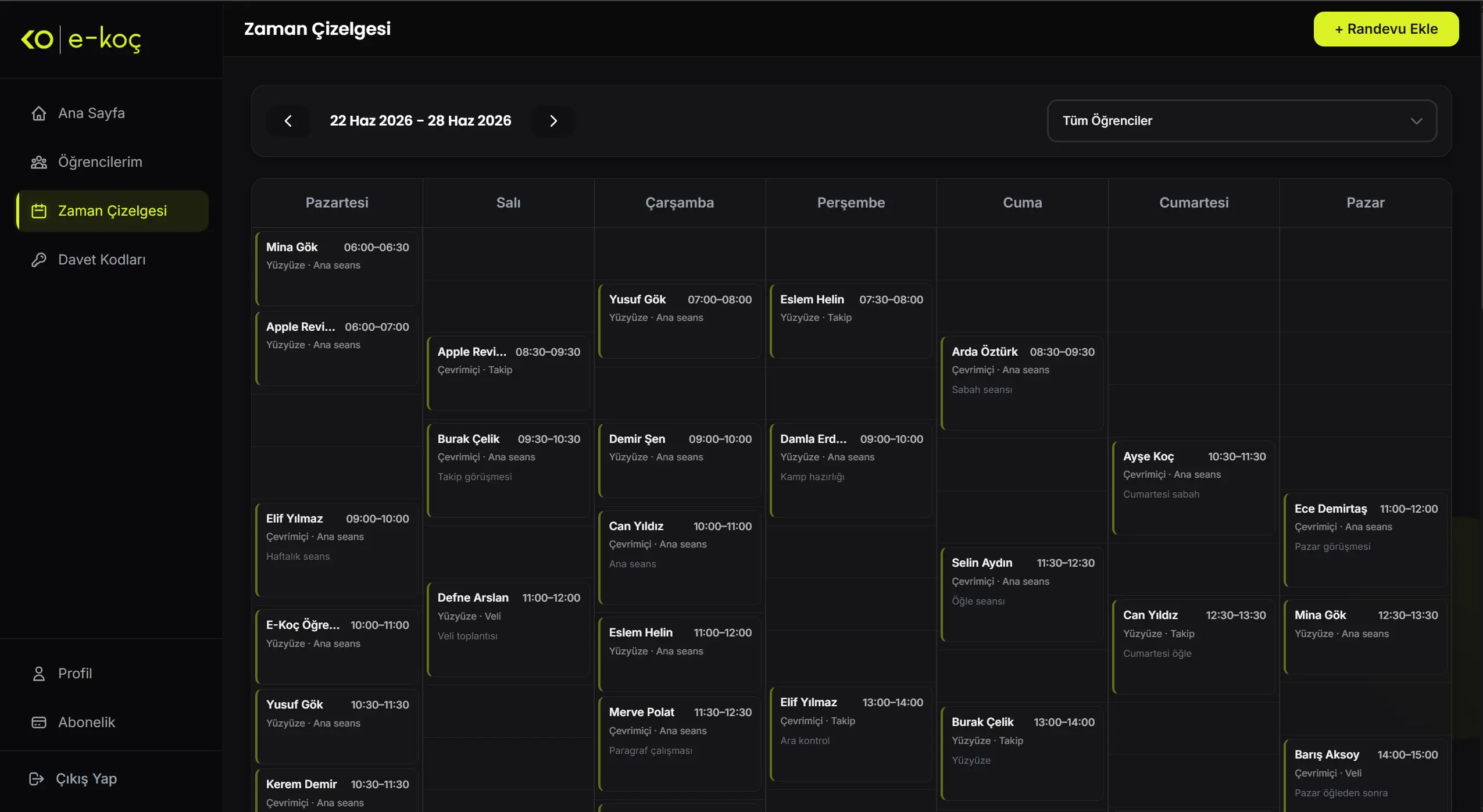Click the + Randevu Ekle button
This screenshot has height=812, width=1483.
coord(1386,29)
